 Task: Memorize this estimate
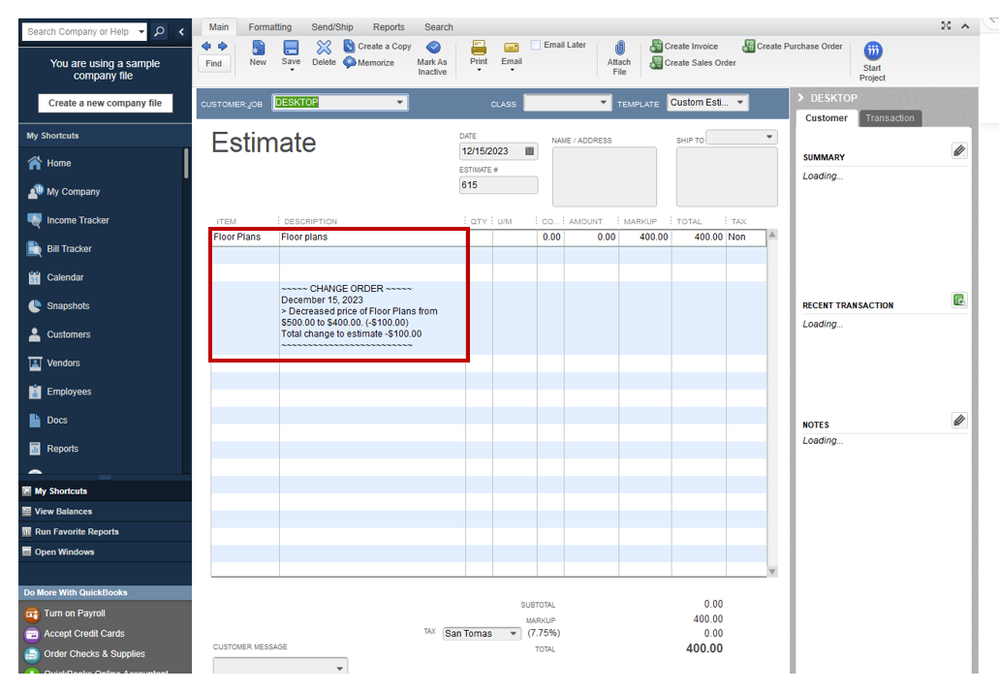(369, 62)
